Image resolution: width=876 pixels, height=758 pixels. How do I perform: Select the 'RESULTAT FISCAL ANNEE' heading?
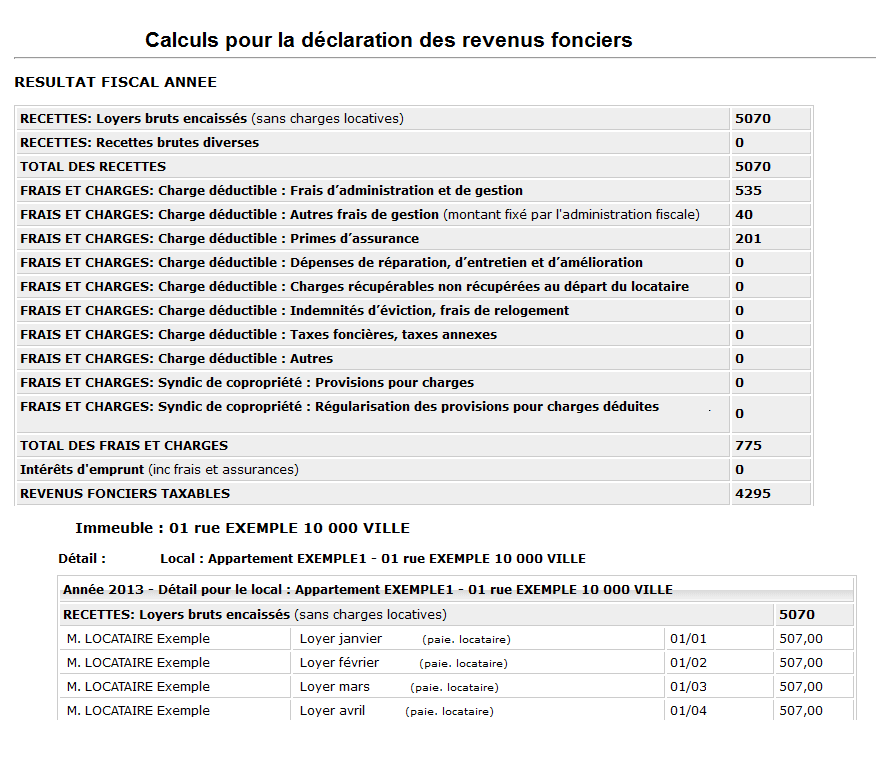tap(115, 82)
